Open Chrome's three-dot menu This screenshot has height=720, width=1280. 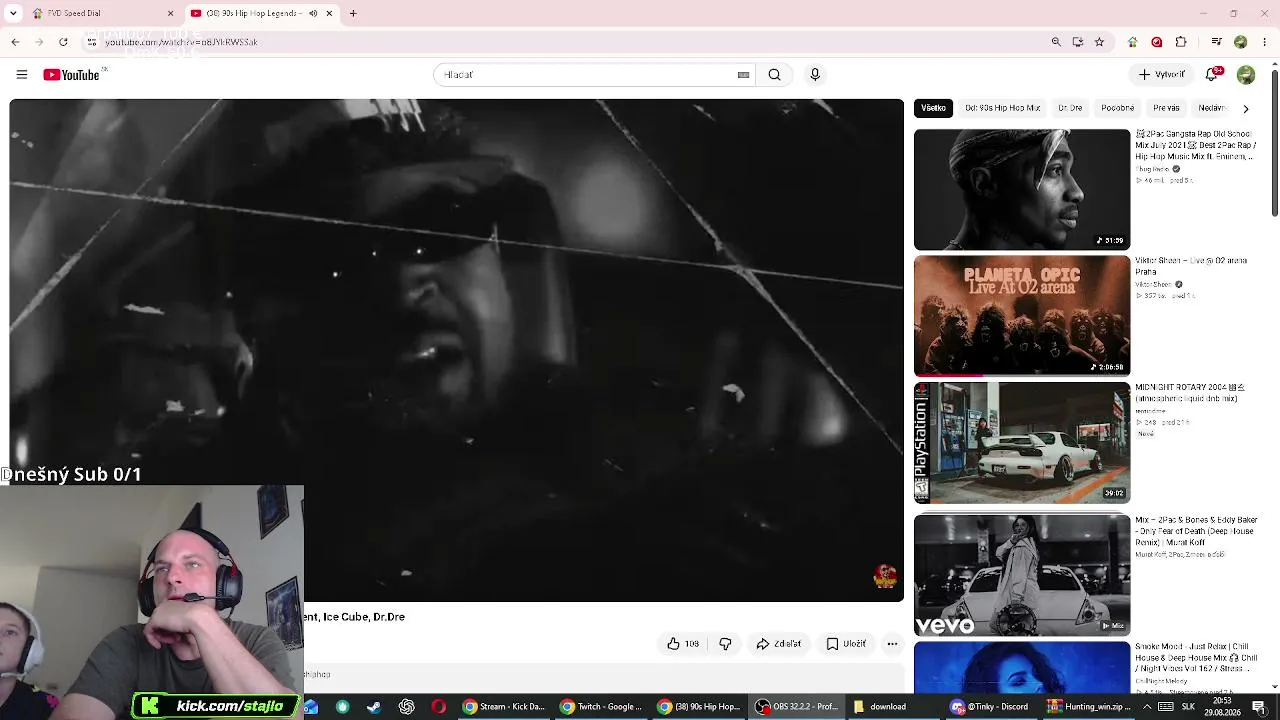click(1265, 42)
